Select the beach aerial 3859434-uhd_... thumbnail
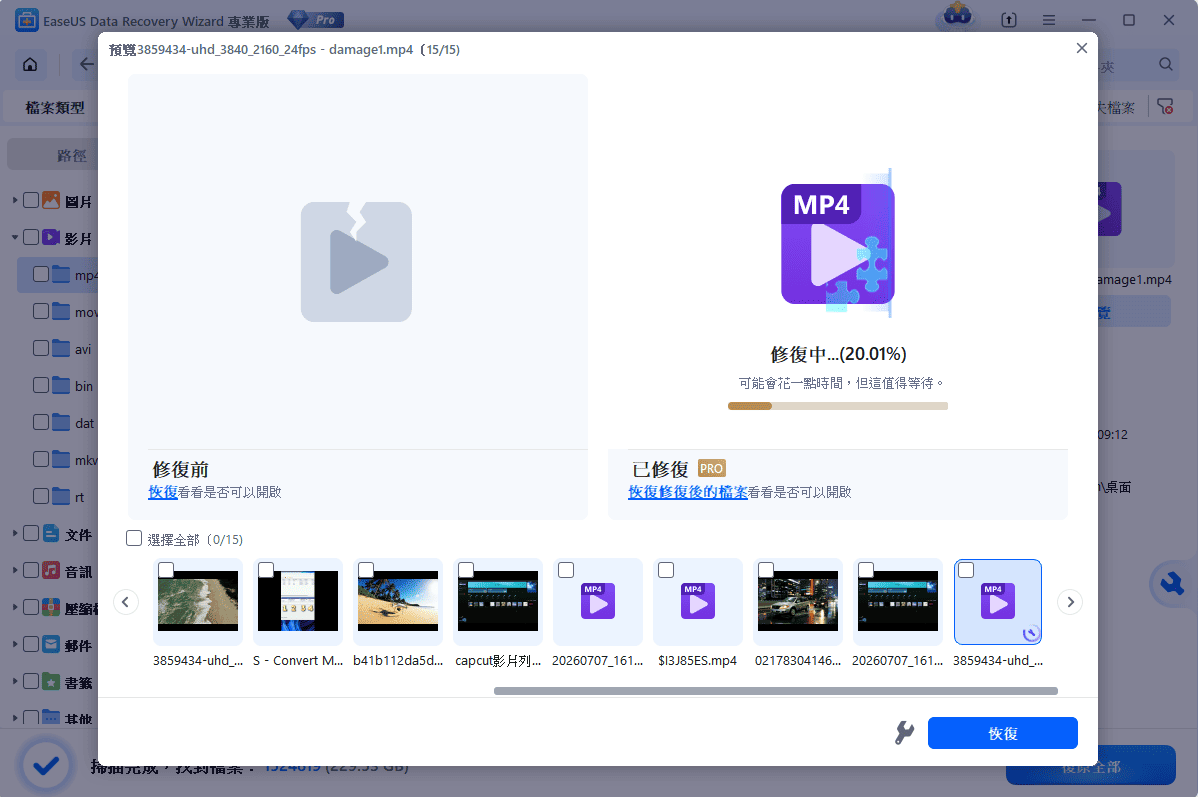1198x797 pixels. click(x=198, y=601)
